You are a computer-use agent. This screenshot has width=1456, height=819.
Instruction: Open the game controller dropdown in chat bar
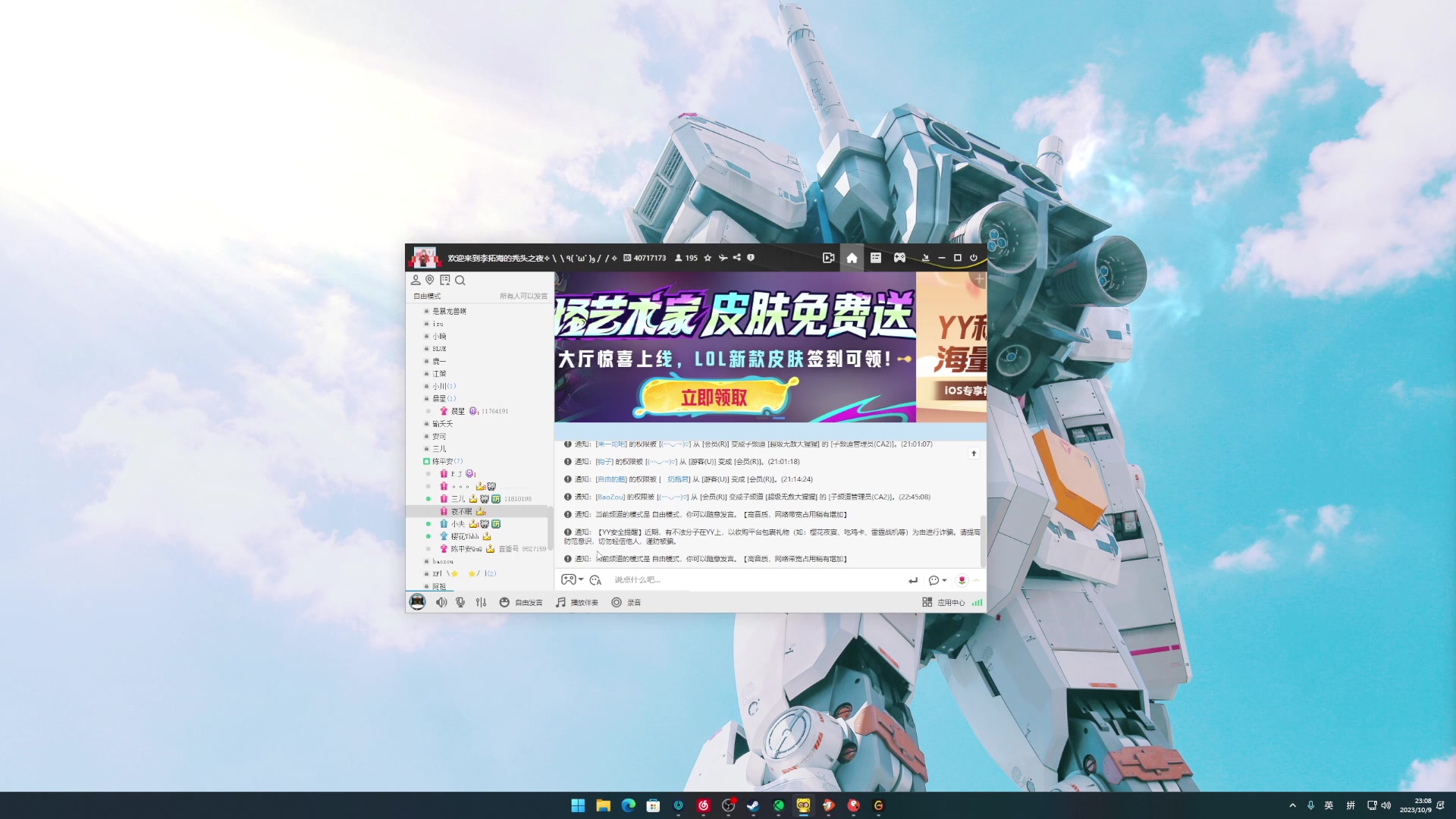click(x=572, y=579)
